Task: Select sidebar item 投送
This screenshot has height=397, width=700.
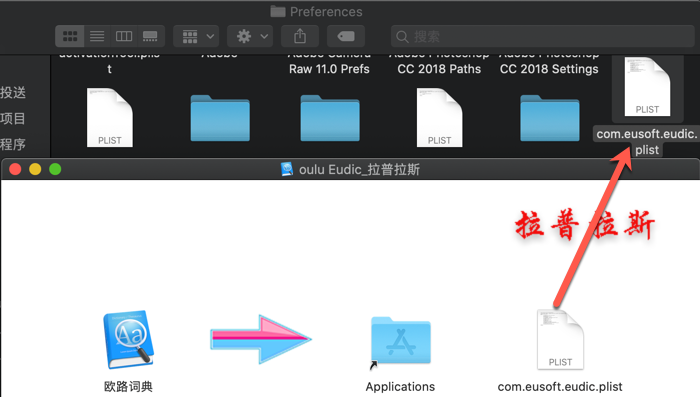Action: (x=13, y=92)
